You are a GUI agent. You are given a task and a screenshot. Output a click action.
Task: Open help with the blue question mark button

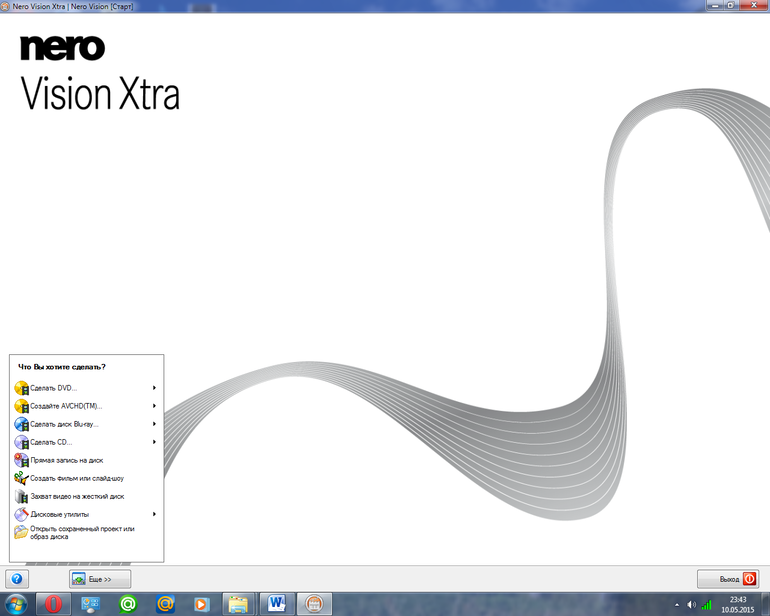coord(16,579)
